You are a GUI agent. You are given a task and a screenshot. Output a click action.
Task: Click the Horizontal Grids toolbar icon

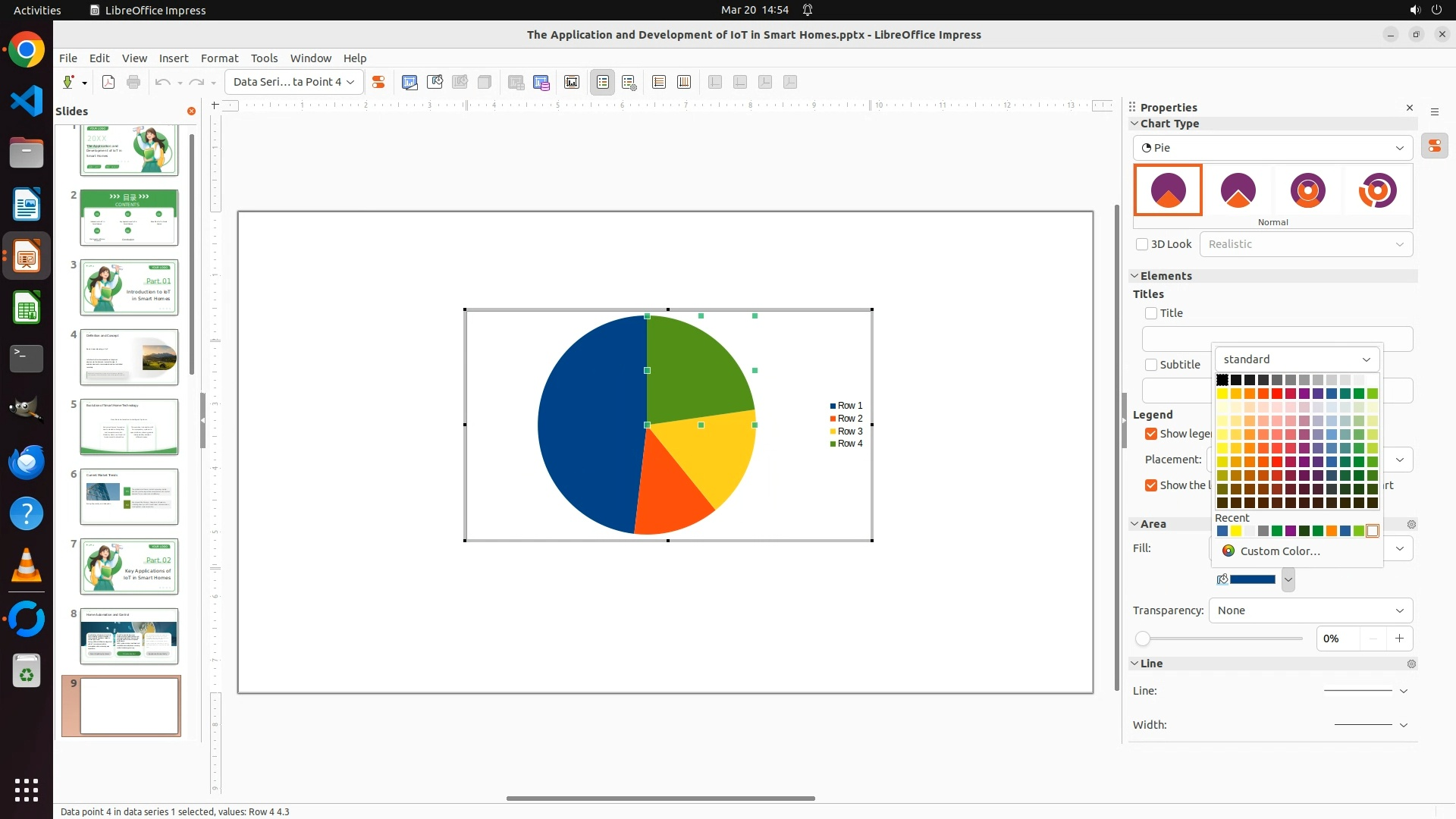coord(659,82)
